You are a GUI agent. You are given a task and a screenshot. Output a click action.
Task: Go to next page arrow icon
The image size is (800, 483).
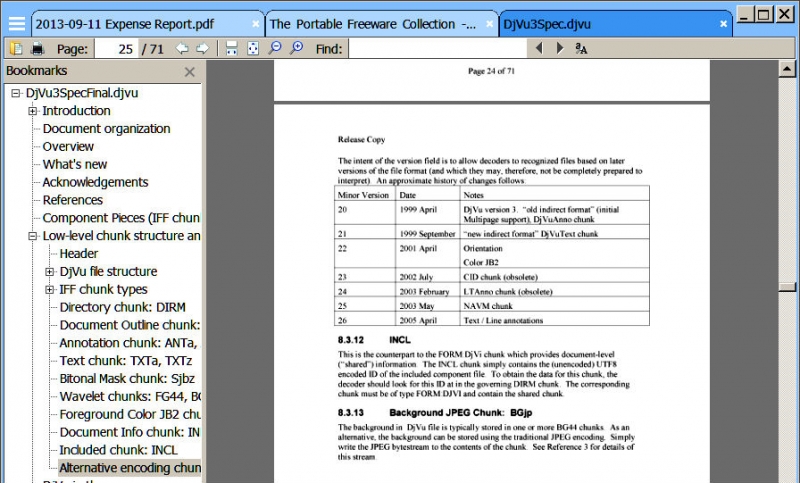coord(202,48)
